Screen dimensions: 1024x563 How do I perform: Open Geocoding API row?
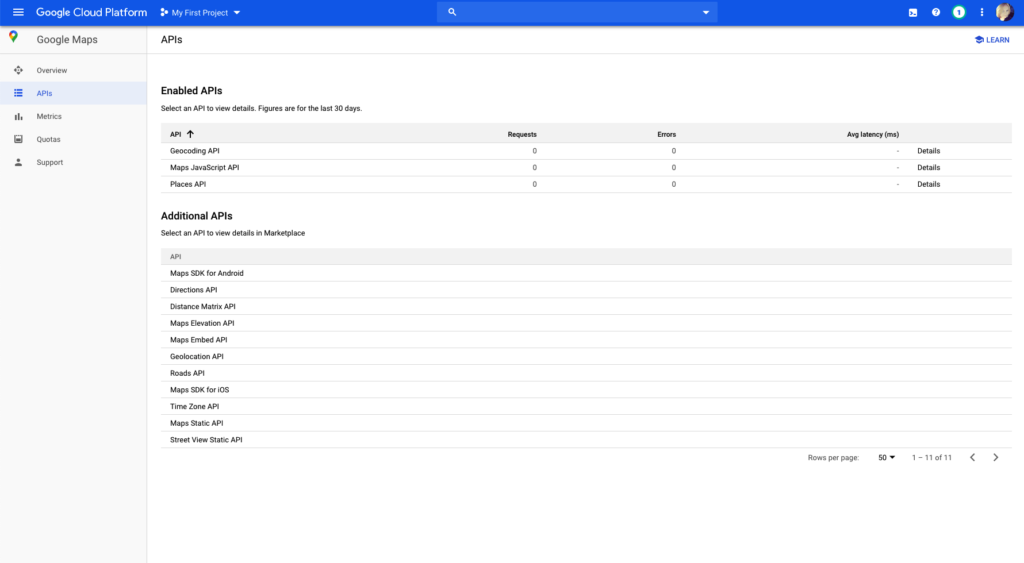coord(586,151)
